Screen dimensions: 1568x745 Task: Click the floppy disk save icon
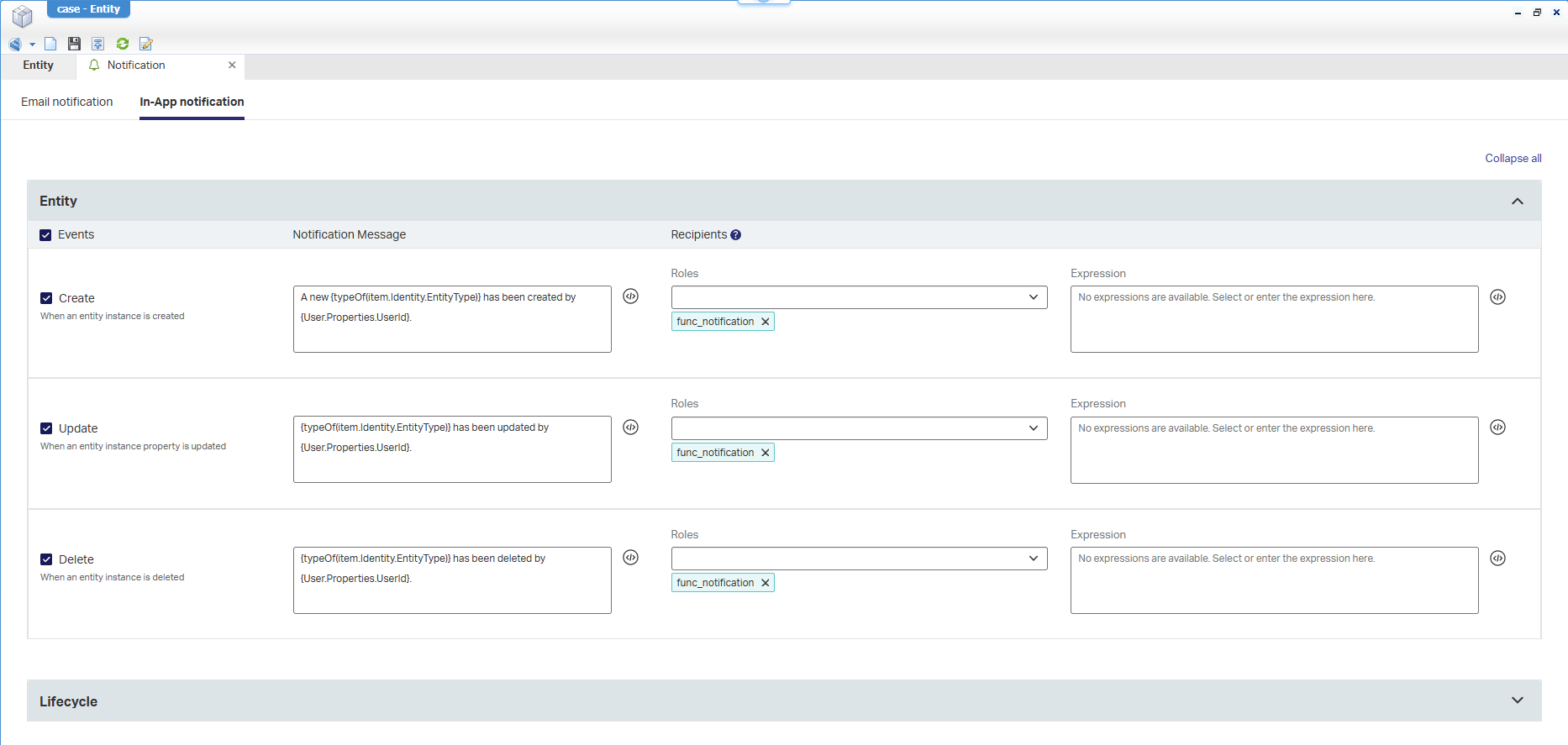coord(74,44)
